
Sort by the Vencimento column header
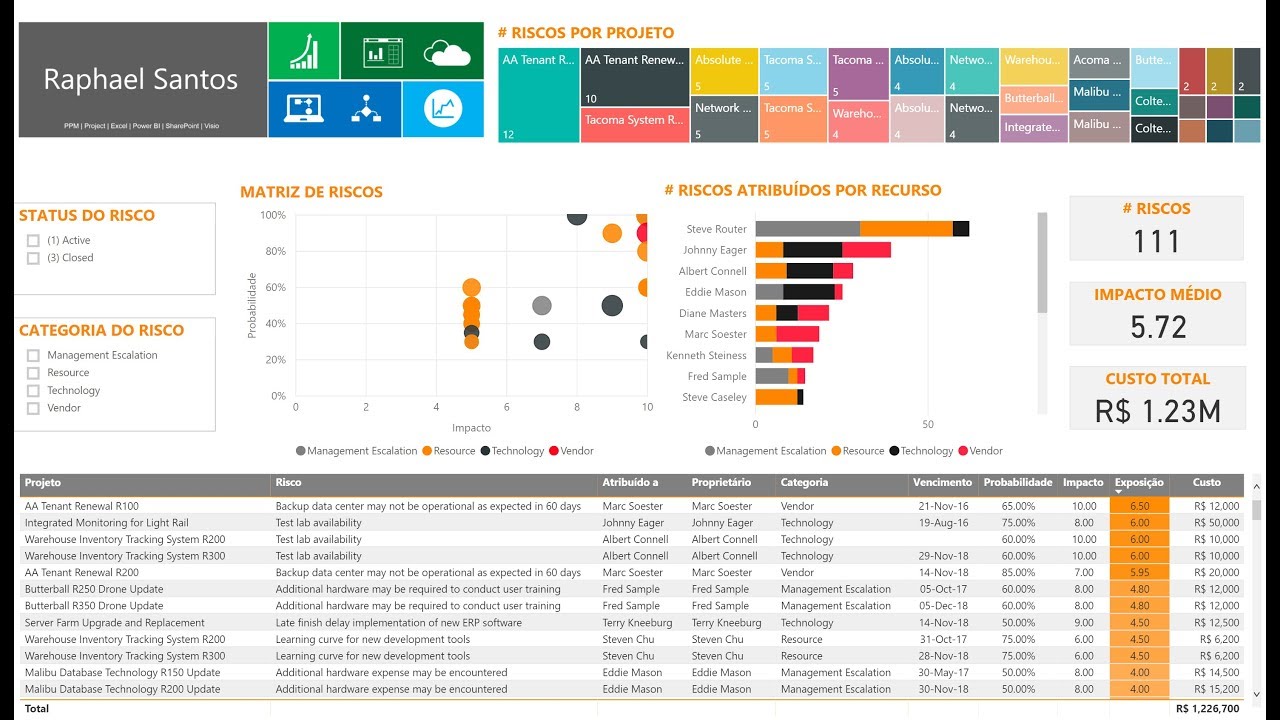pos(942,483)
